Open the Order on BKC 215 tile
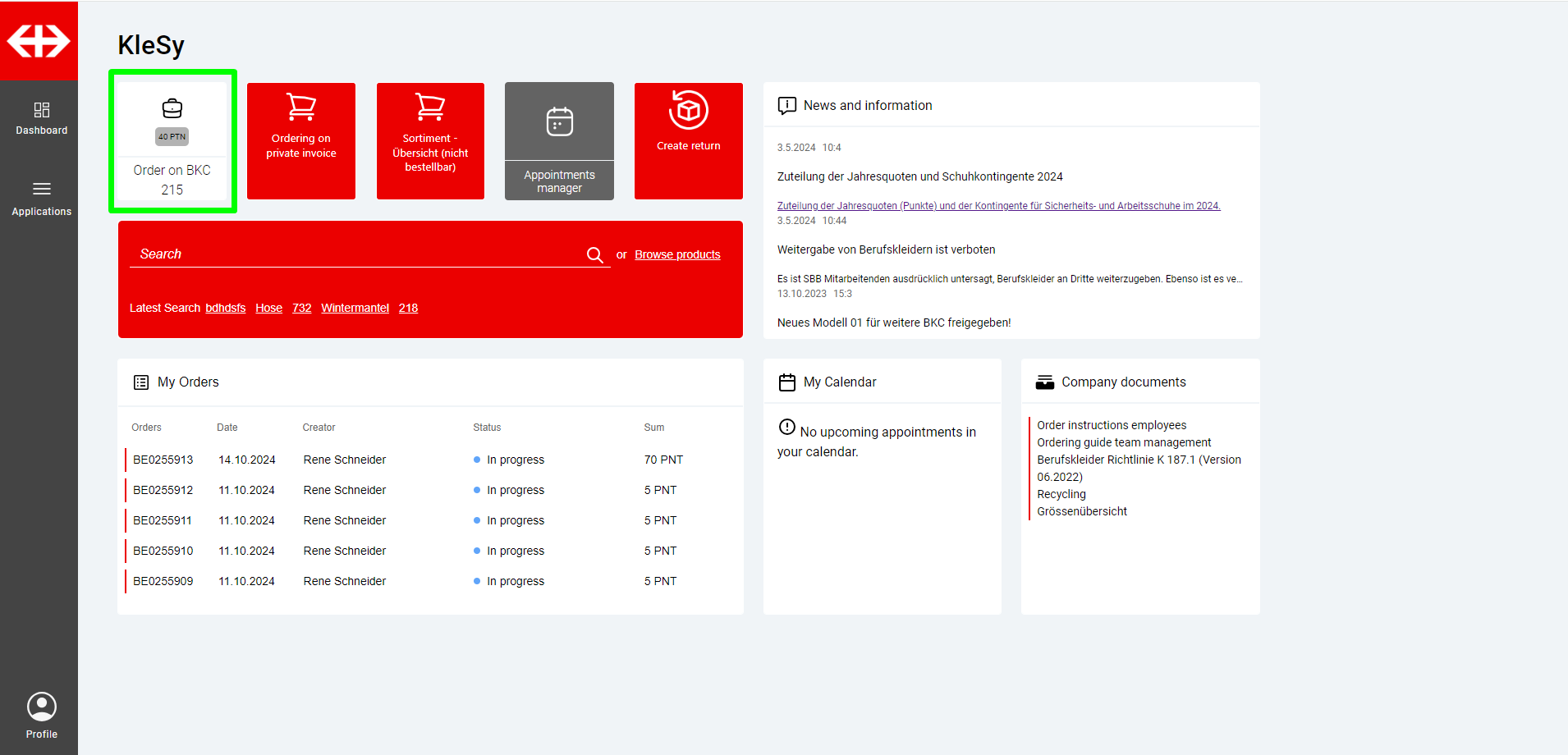The width and height of the screenshot is (1568, 755). coord(172,141)
